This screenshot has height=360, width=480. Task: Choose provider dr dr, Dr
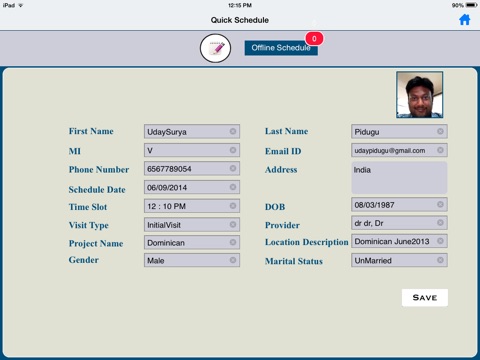coord(399,222)
